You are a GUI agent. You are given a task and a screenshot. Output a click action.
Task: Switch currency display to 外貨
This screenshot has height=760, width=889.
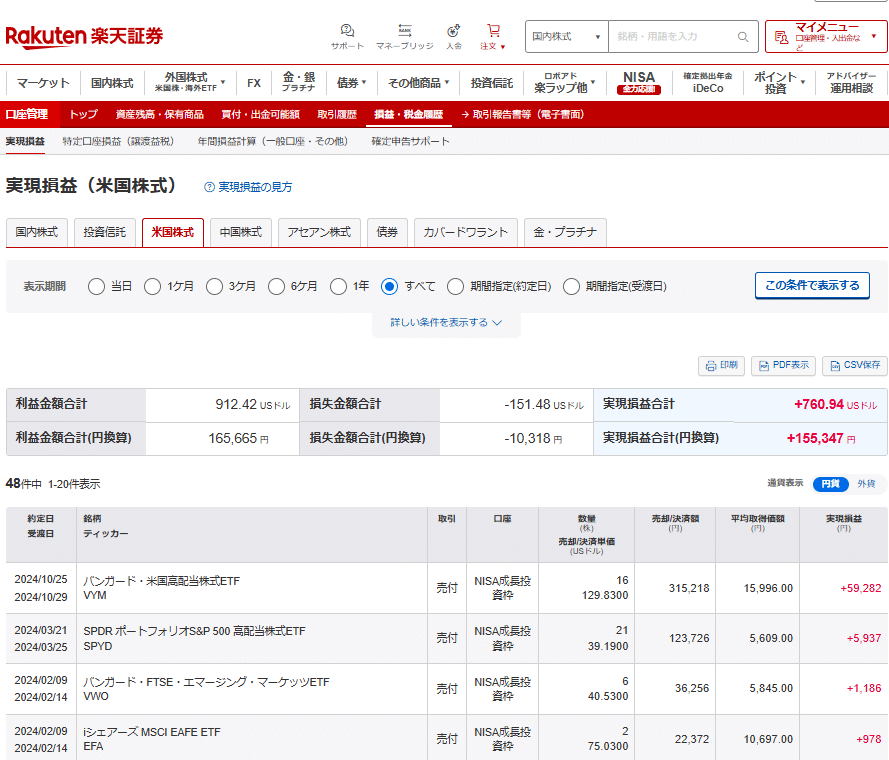(865, 484)
